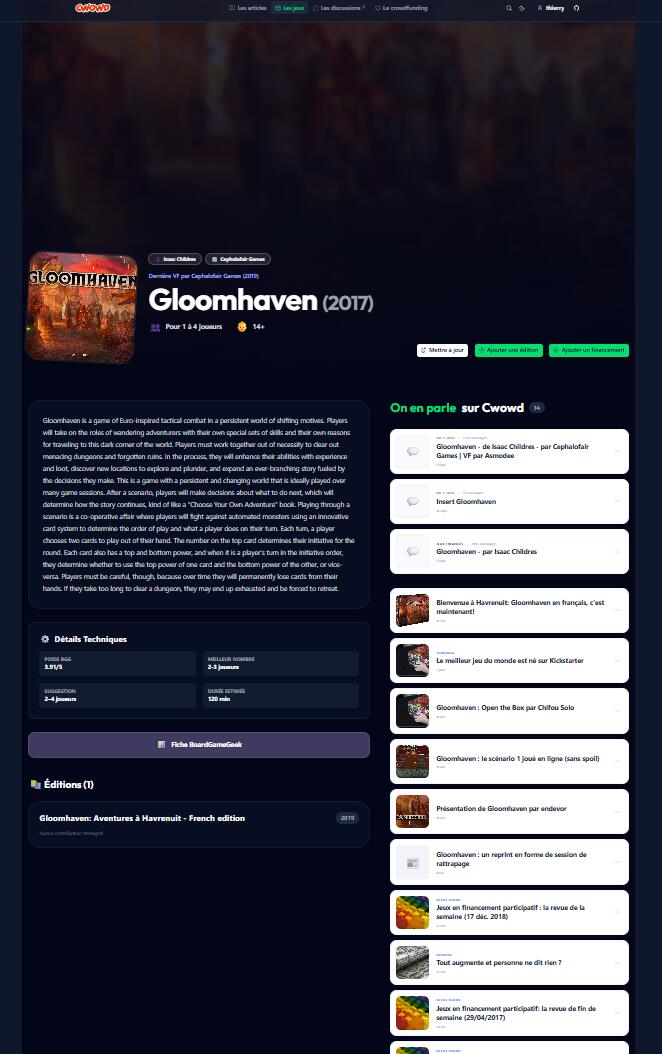Image resolution: width=662 pixels, height=1054 pixels.
Task: Open Bienvenue à Havrenuit article thumbnail
Action: (413, 610)
